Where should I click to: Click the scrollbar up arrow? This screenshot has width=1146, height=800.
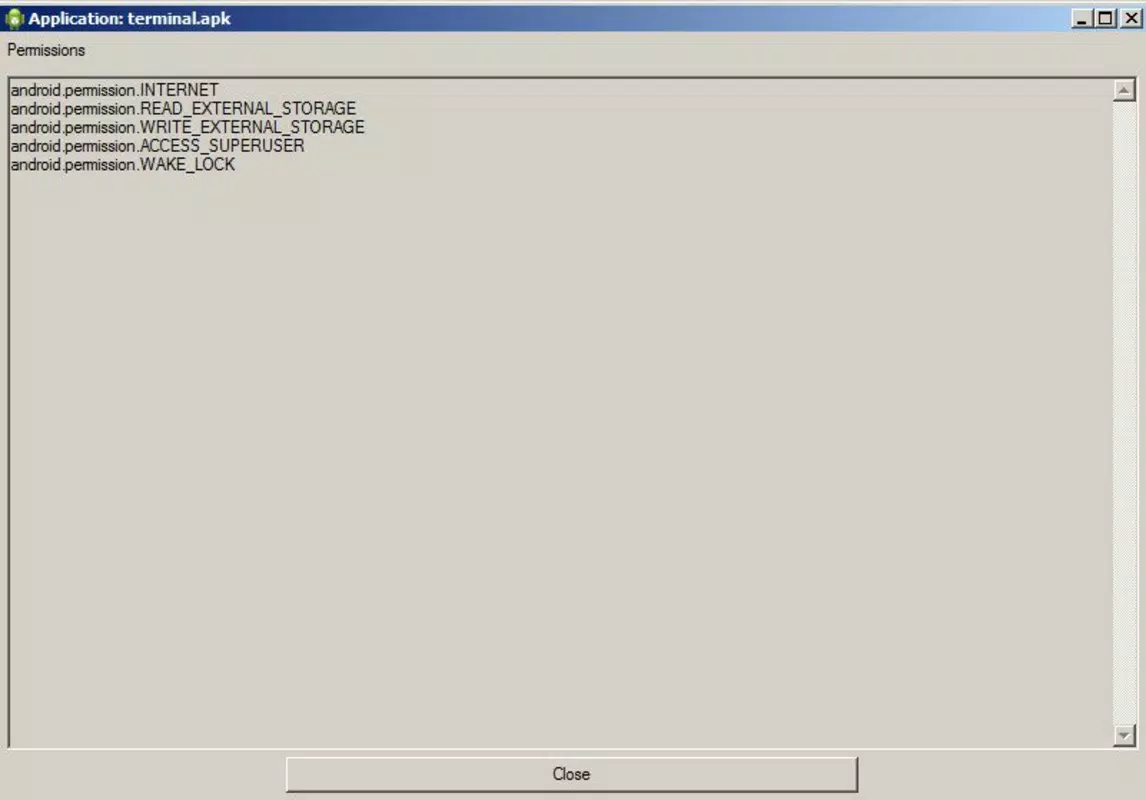click(1124, 91)
